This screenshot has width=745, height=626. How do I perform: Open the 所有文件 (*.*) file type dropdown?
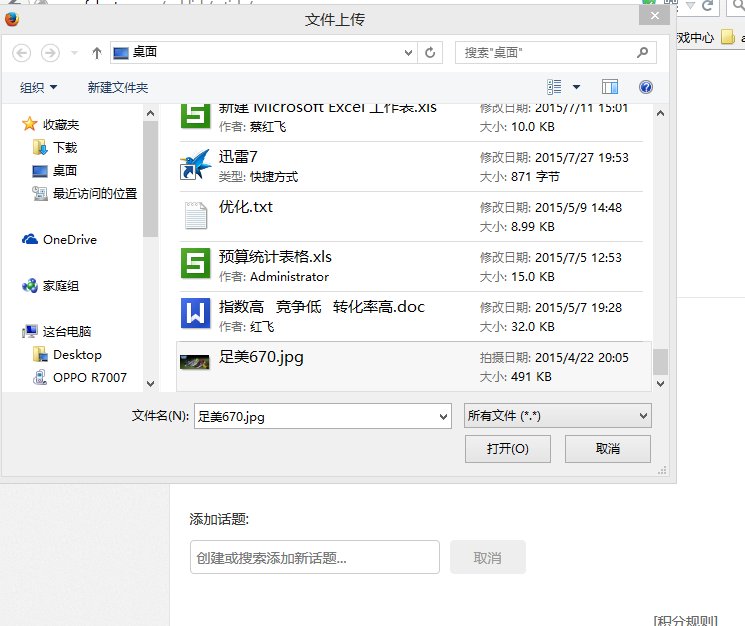(x=558, y=416)
